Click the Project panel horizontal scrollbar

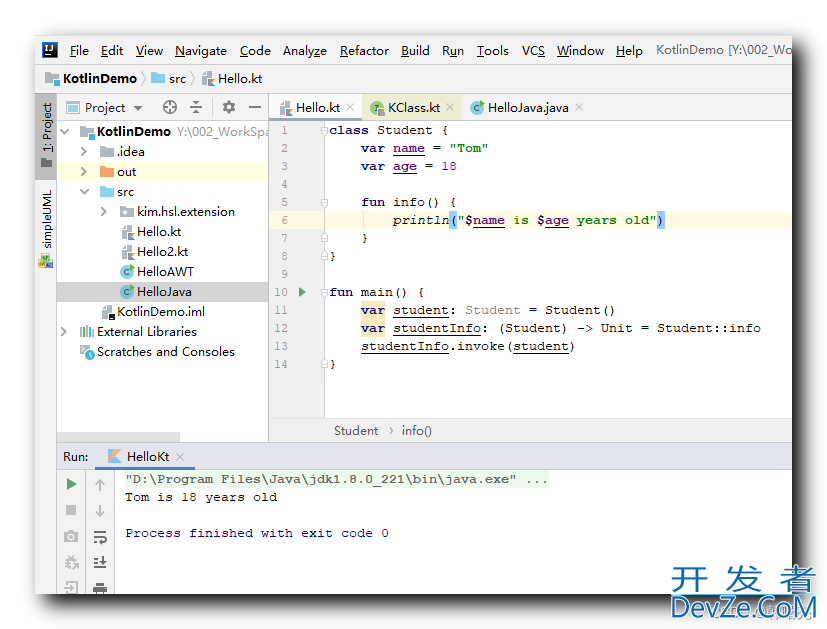point(119,437)
